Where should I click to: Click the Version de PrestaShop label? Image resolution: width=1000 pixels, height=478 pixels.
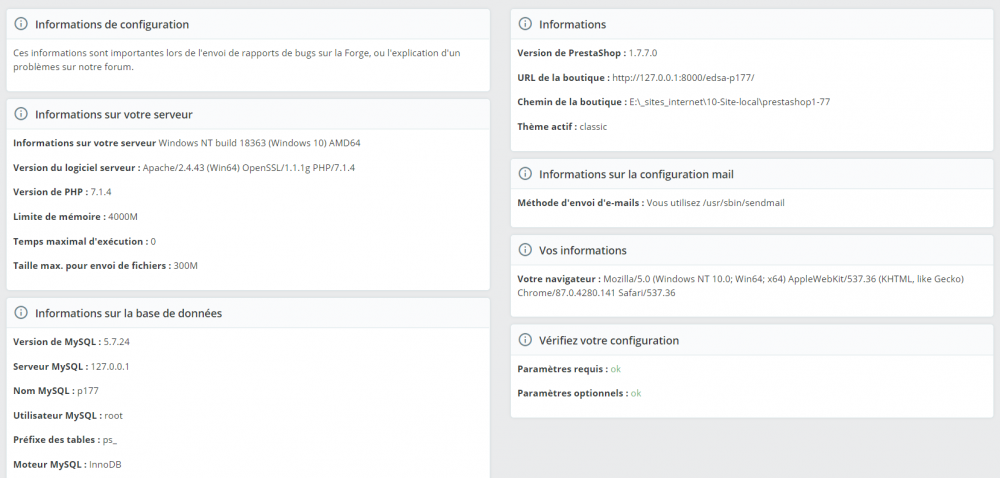[571, 53]
